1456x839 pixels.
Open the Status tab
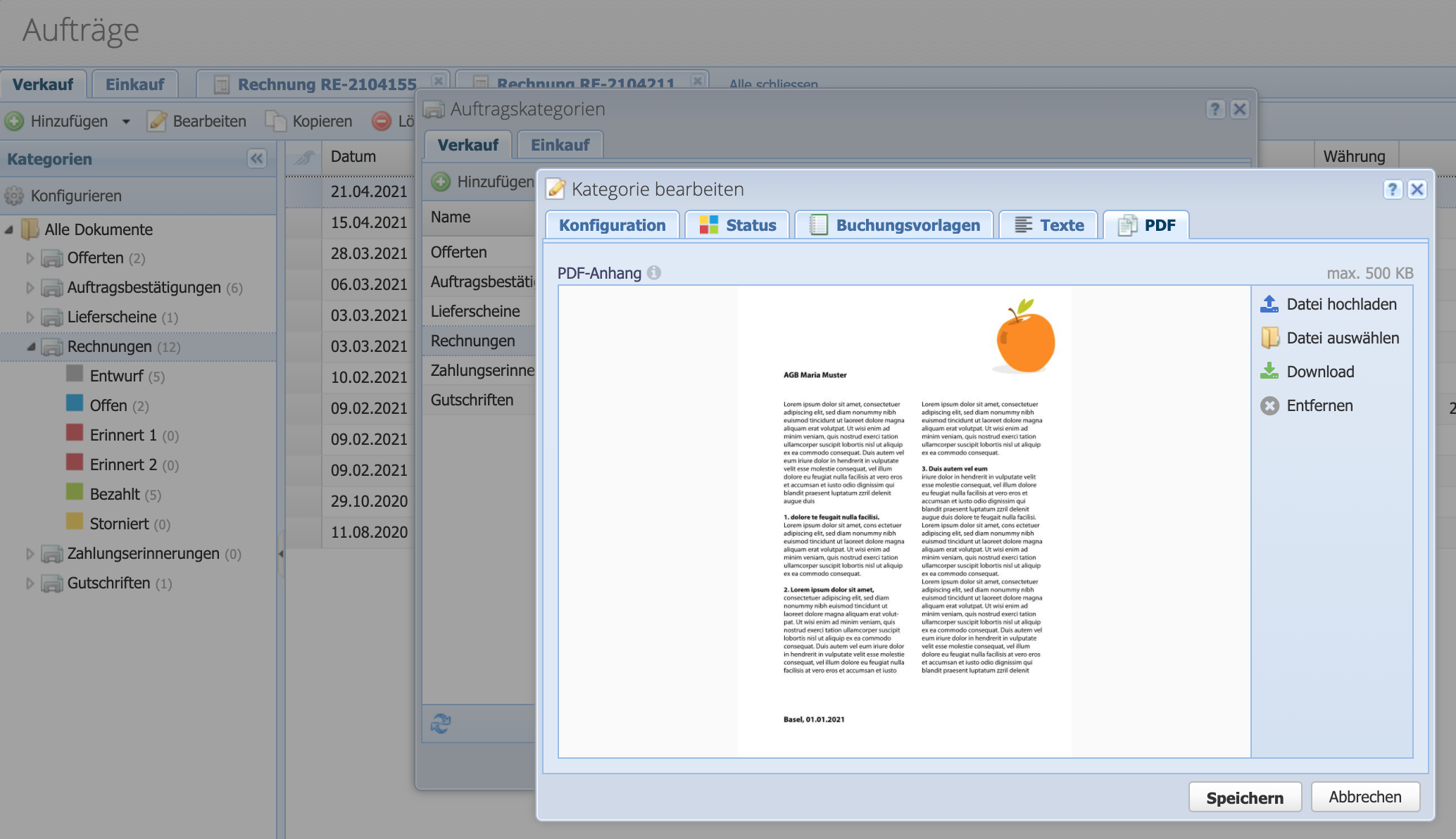click(737, 225)
